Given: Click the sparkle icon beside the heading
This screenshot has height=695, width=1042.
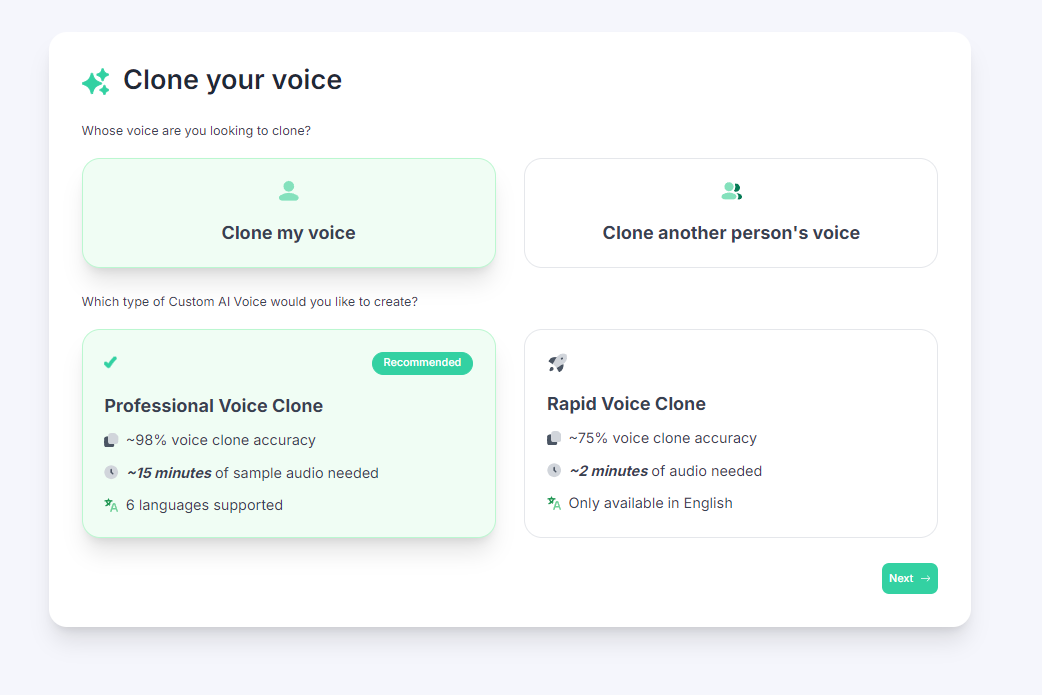Looking at the screenshot, I should (95, 80).
